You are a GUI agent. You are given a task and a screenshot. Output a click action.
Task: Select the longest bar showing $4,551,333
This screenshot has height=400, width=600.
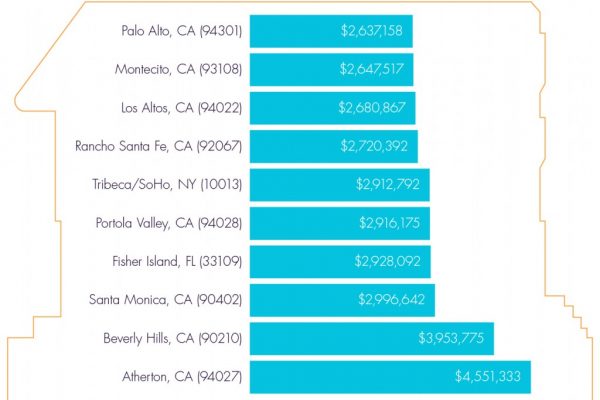coord(389,376)
